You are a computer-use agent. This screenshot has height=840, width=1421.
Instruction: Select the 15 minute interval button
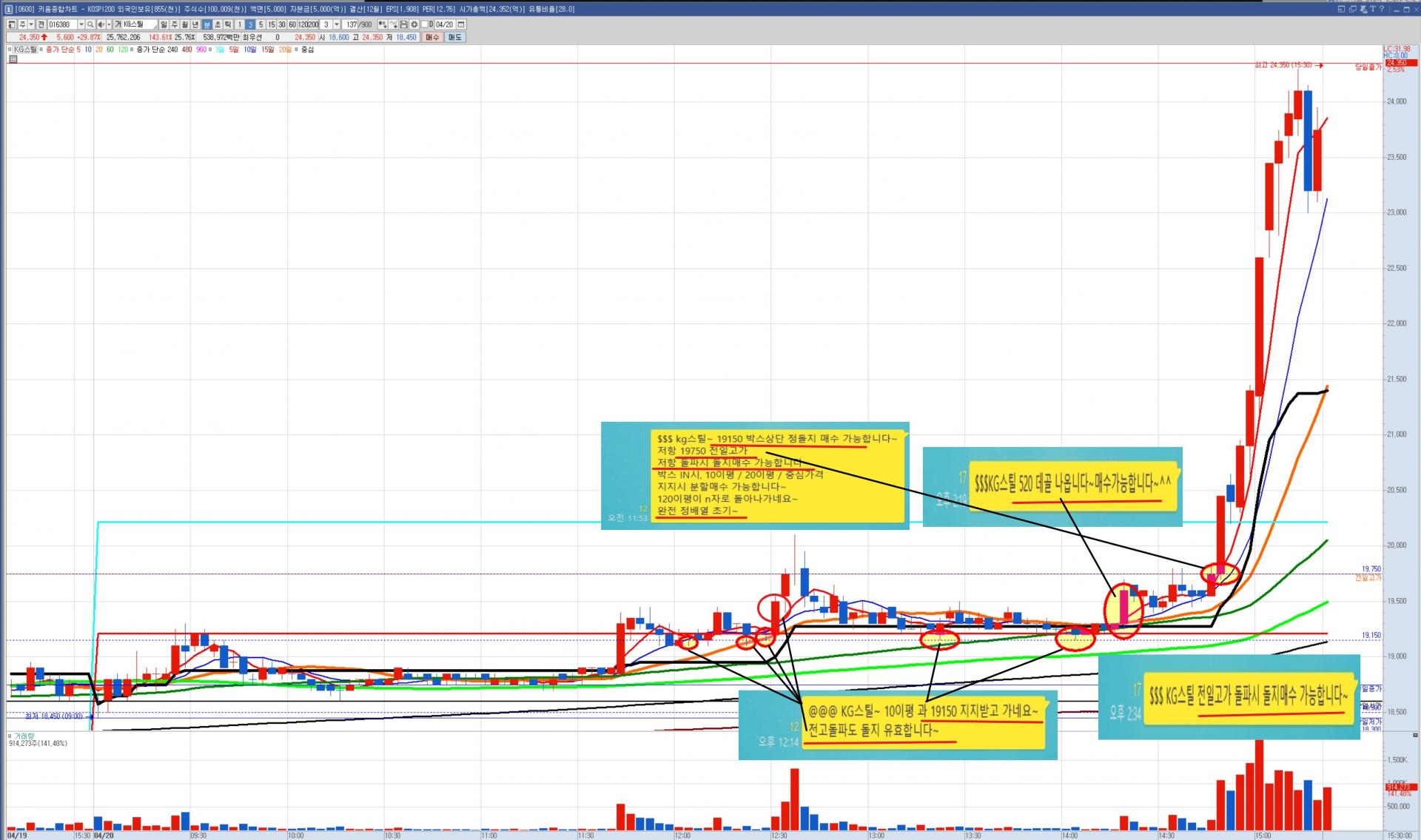click(272, 24)
